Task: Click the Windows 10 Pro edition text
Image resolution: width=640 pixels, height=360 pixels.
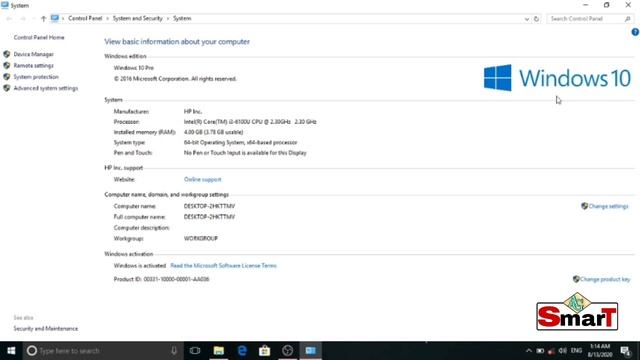Action: (x=133, y=68)
